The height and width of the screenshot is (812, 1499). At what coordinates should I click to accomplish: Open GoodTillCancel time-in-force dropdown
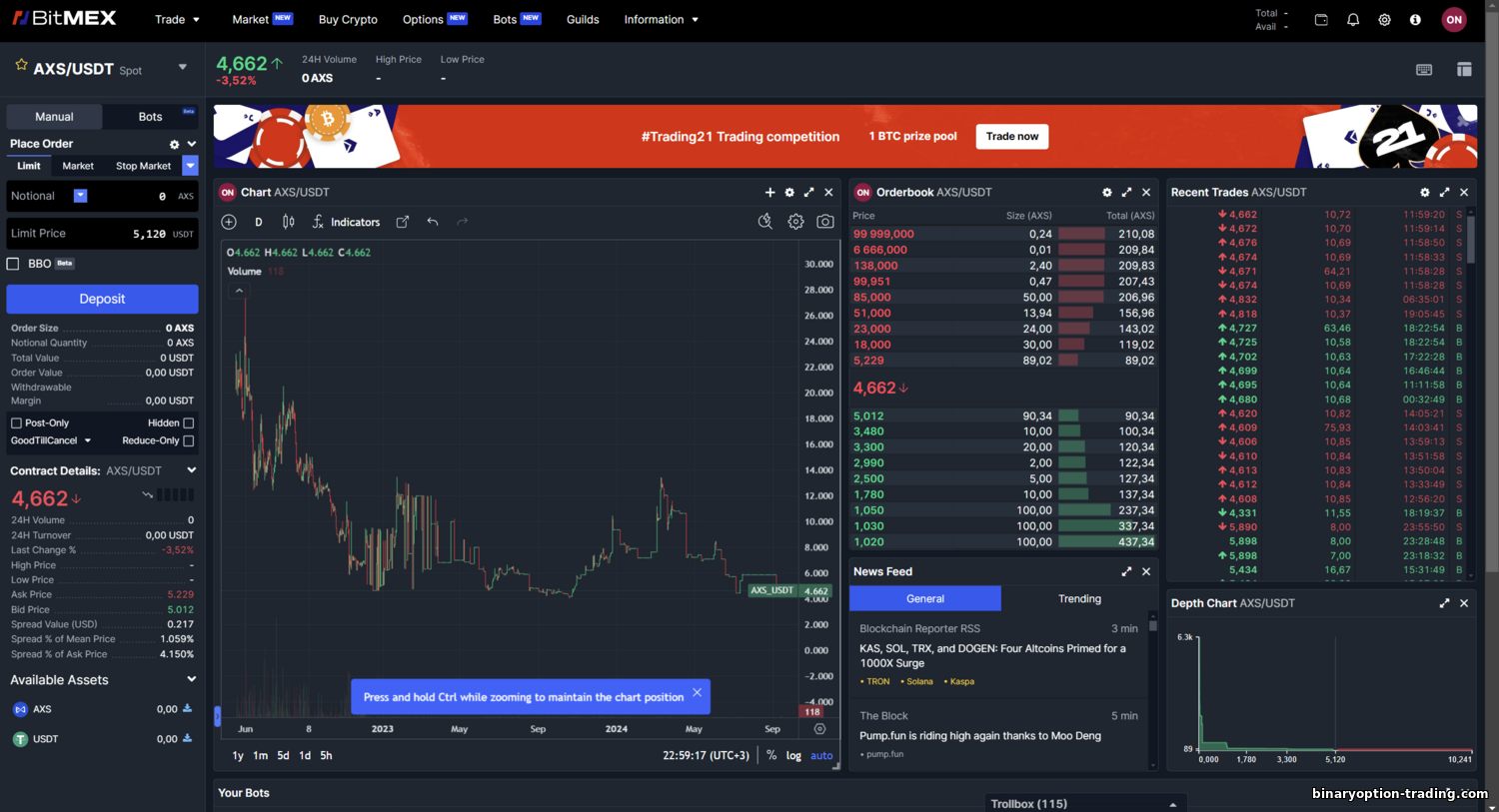[51, 440]
